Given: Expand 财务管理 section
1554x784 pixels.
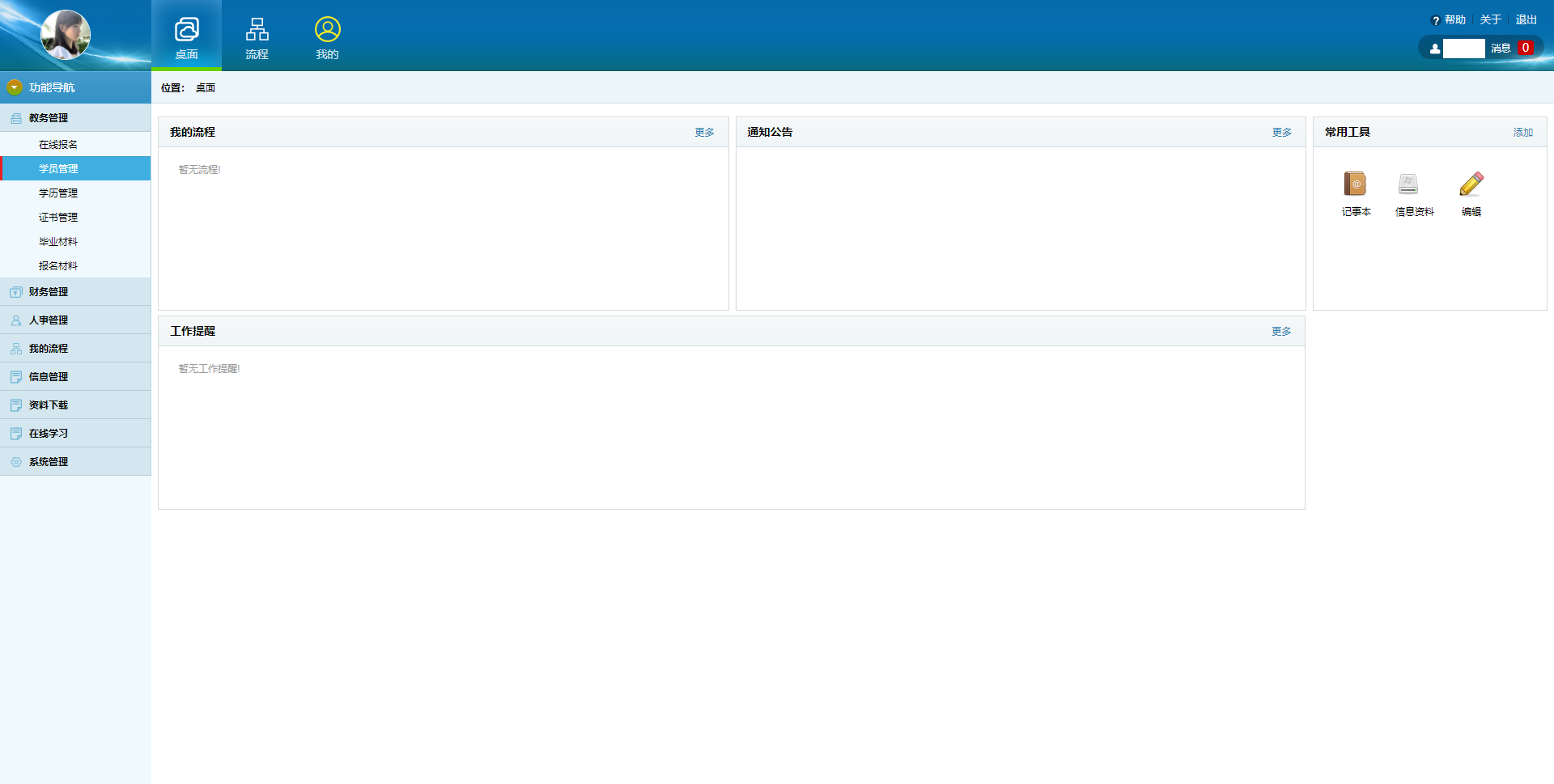Looking at the screenshot, I should click(x=75, y=292).
